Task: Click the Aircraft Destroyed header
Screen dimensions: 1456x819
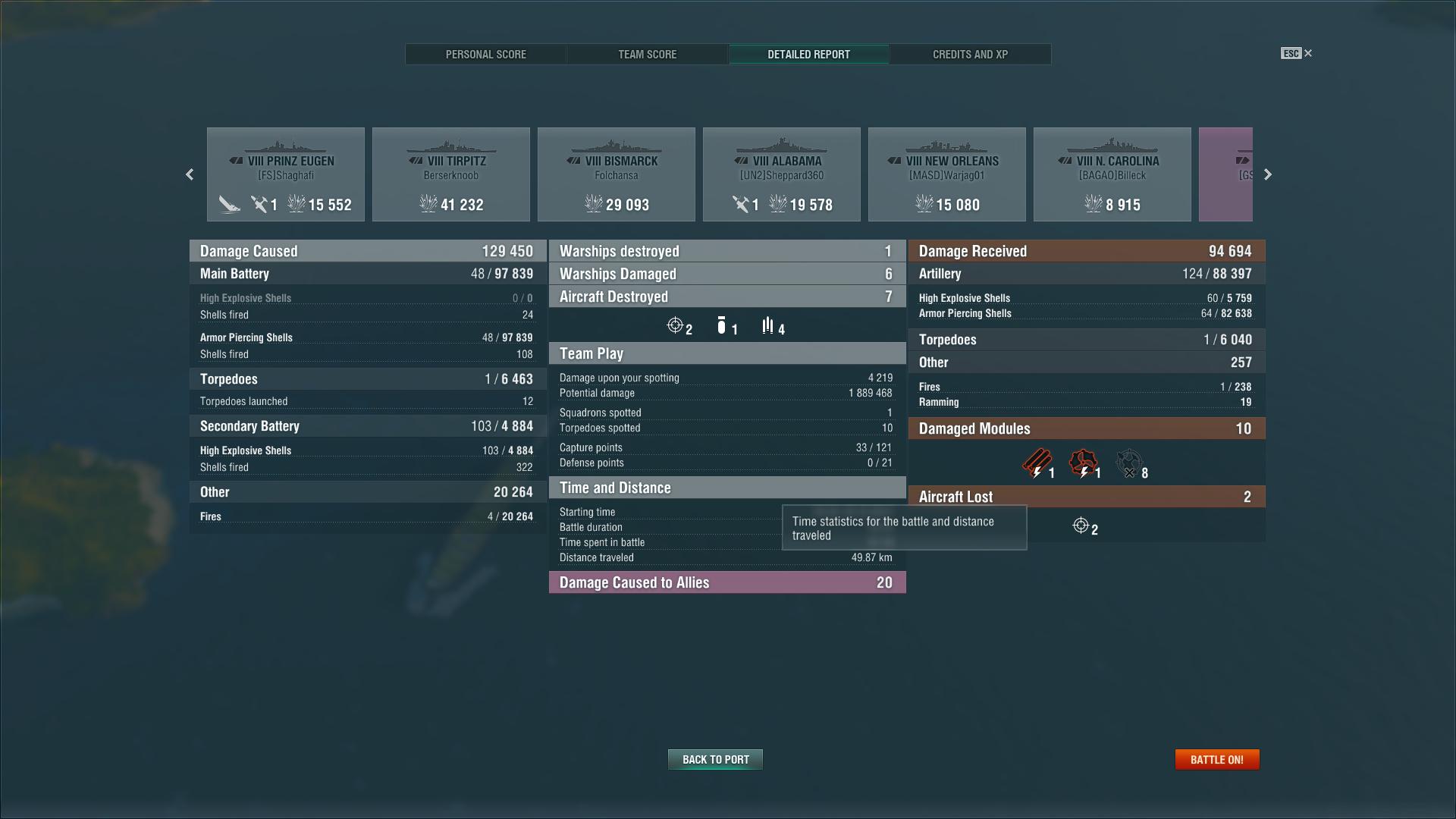Action: [727, 297]
